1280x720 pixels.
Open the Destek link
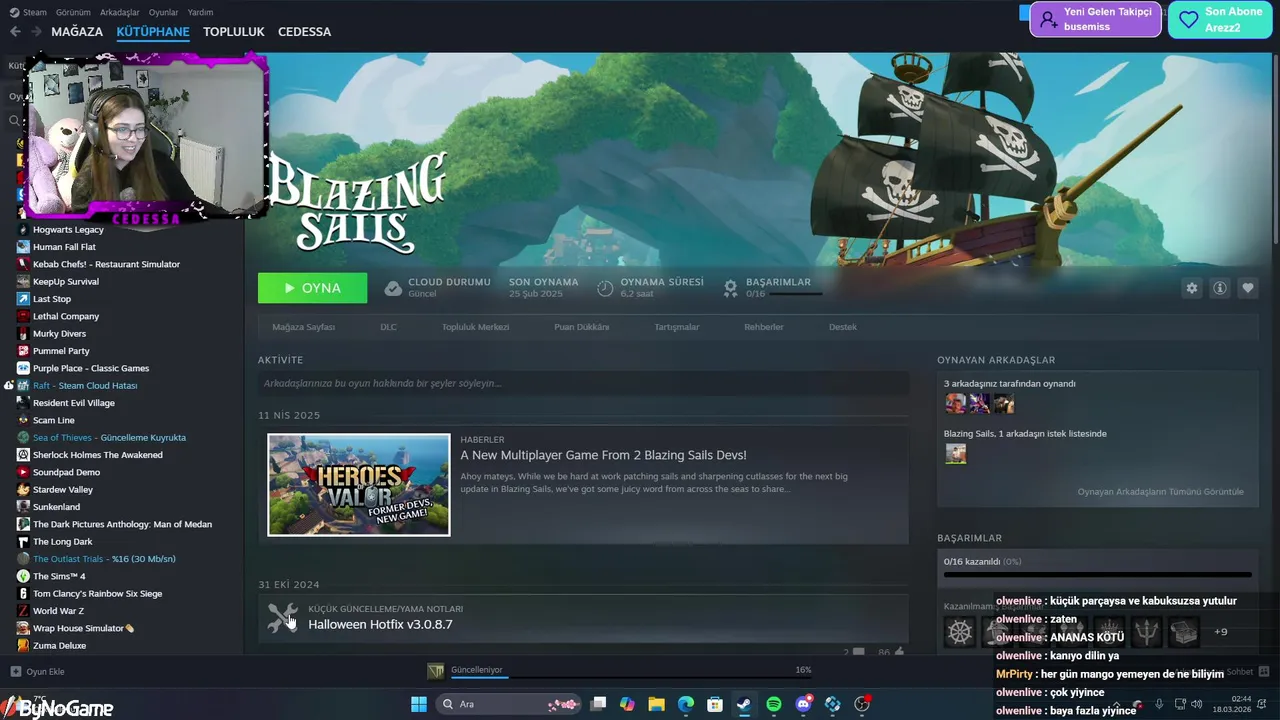(842, 327)
